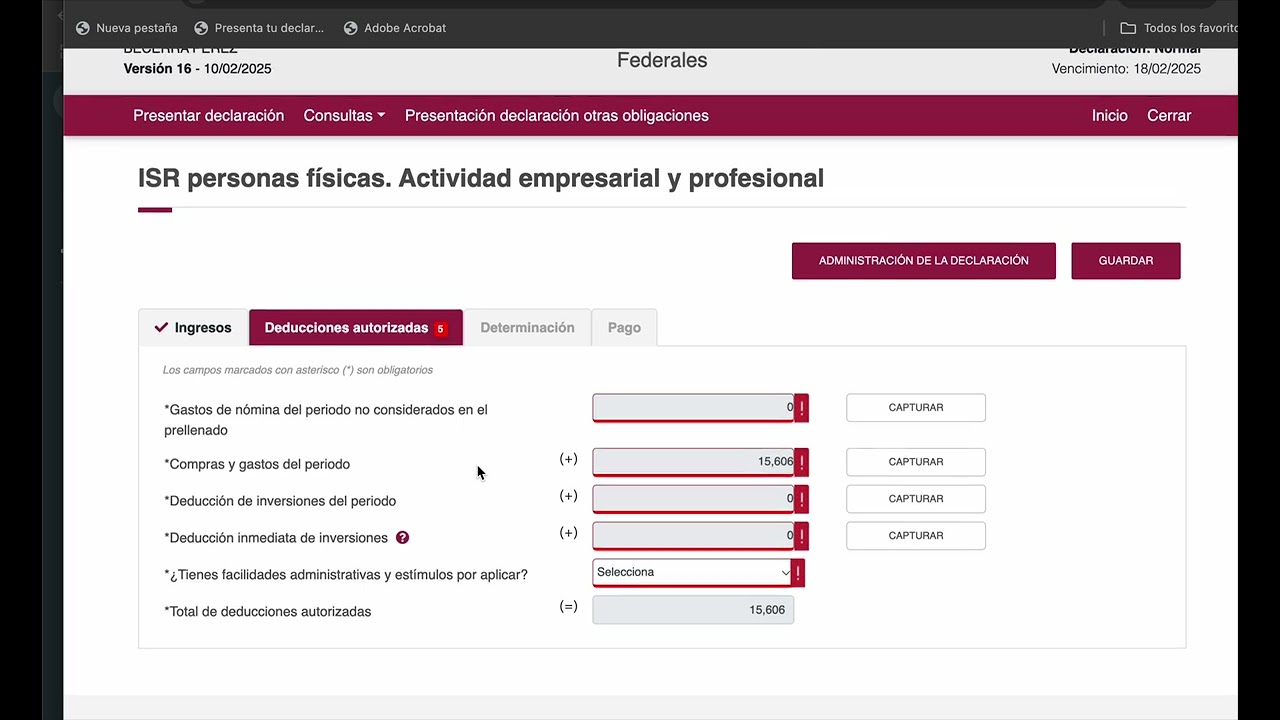Expand the Consultas menu

(344, 116)
